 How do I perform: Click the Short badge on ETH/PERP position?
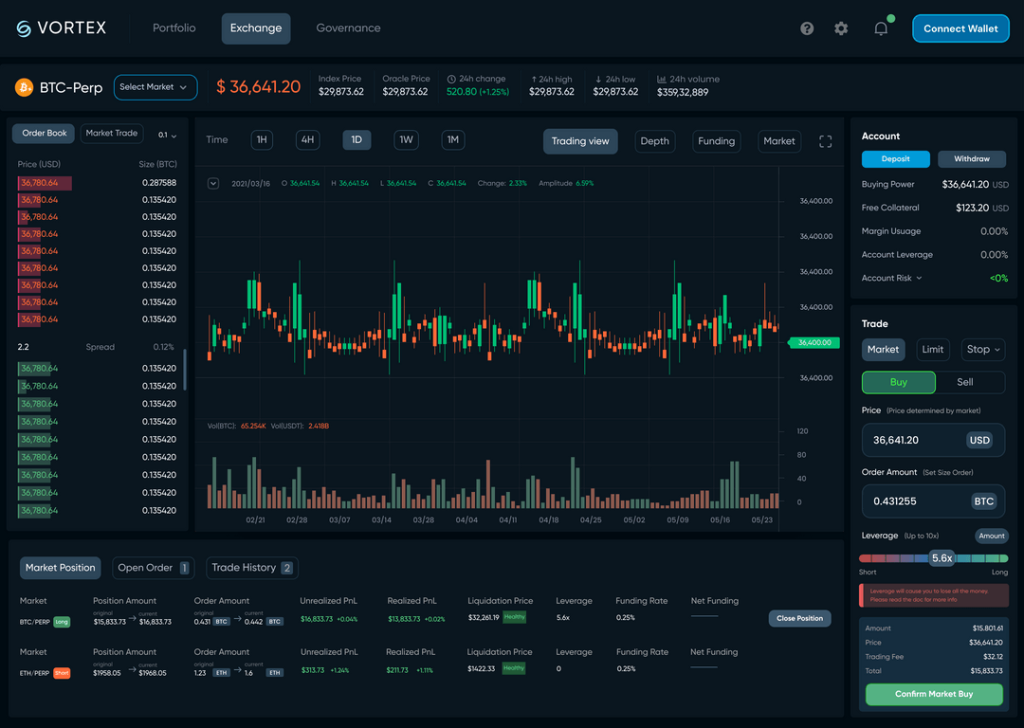(62, 673)
